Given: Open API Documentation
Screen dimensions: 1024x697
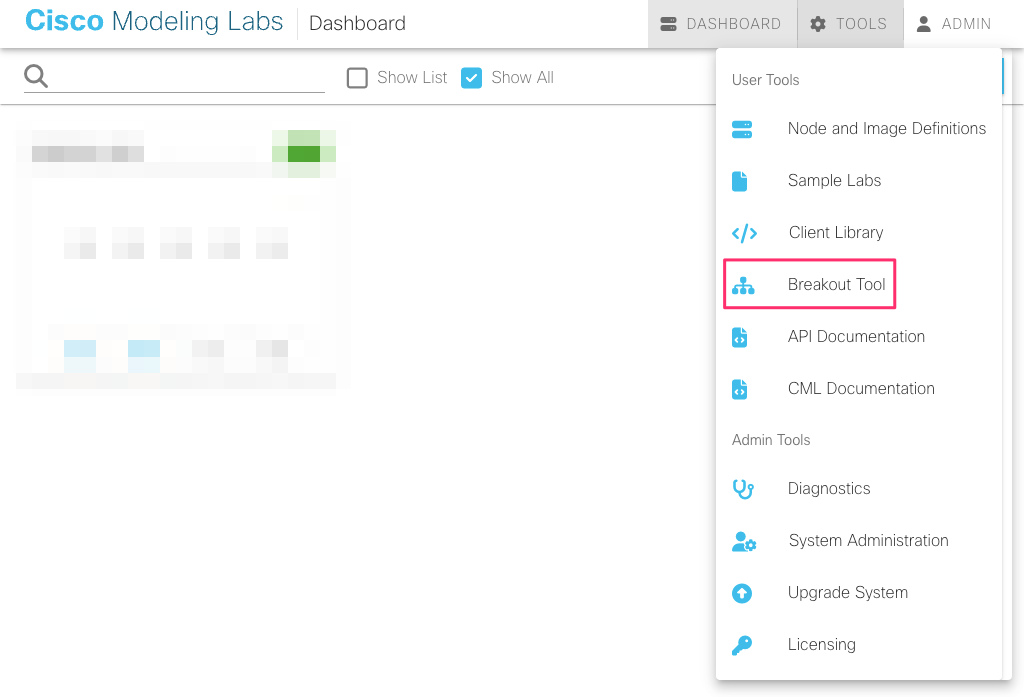Looking at the screenshot, I should click(x=859, y=336).
